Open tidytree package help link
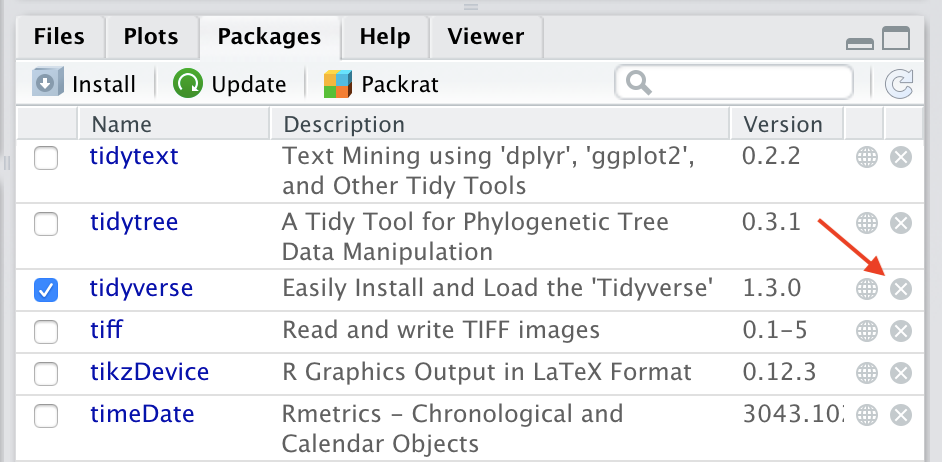This screenshot has height=462, width=942. (x=134, y=222)
